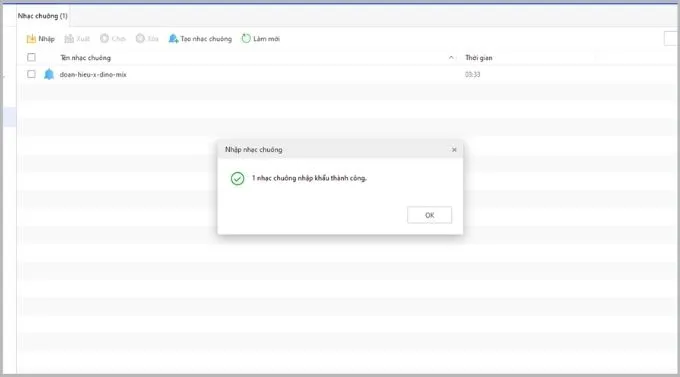Screen dimensions: 680x377
Task: Click the 03:33 duration cell
Action: click(472, 75)
